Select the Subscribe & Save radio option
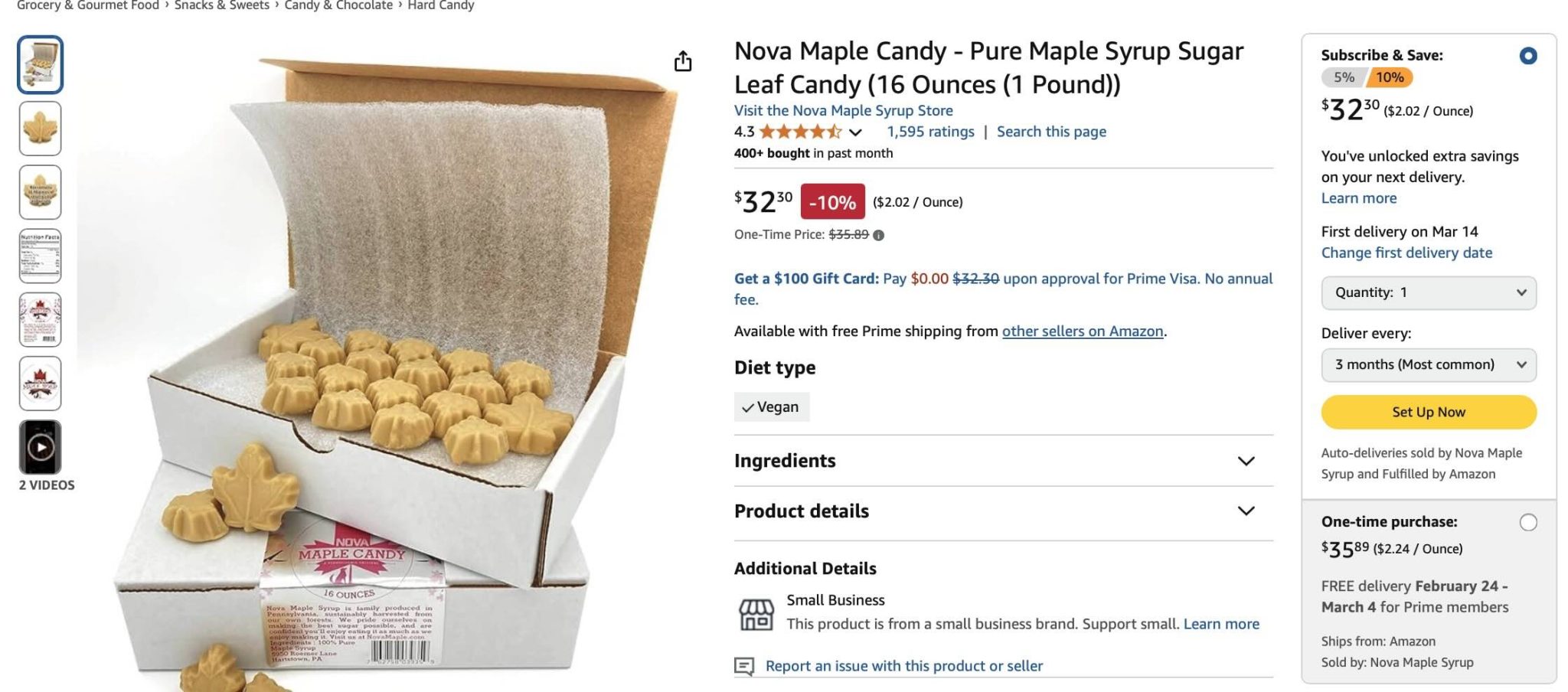This screenshot has height=692, width=1568. (x=1527, y=56)
